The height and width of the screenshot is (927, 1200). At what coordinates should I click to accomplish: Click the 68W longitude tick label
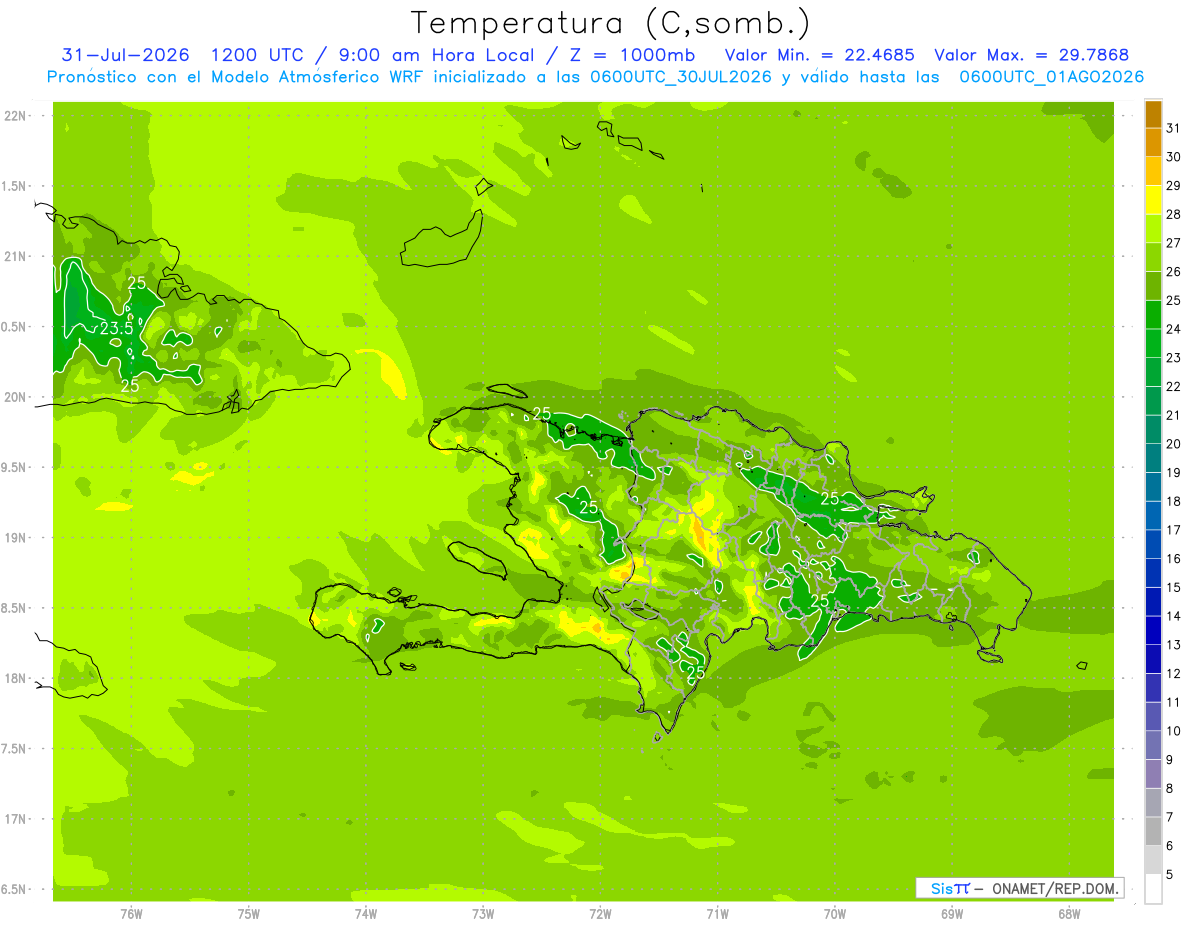pyautogui.click(x=1069, y=913)
